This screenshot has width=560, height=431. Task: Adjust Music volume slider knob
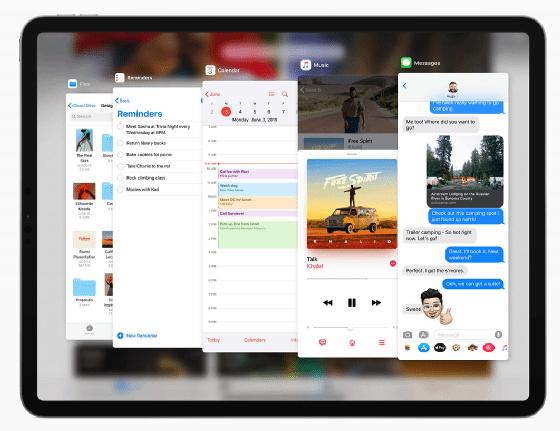pos(350,327)
